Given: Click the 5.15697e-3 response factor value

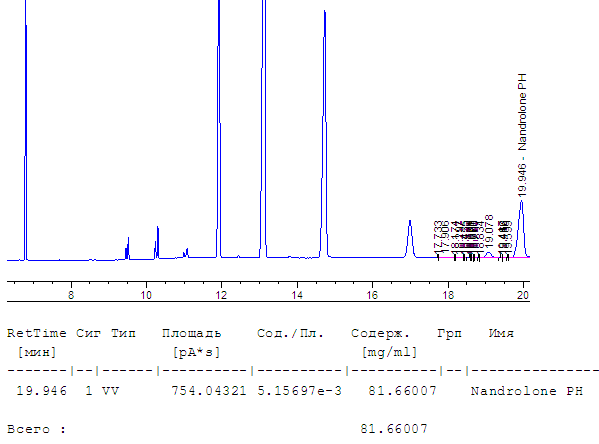Looking at the screenshot, I should [x=300, y=391].
